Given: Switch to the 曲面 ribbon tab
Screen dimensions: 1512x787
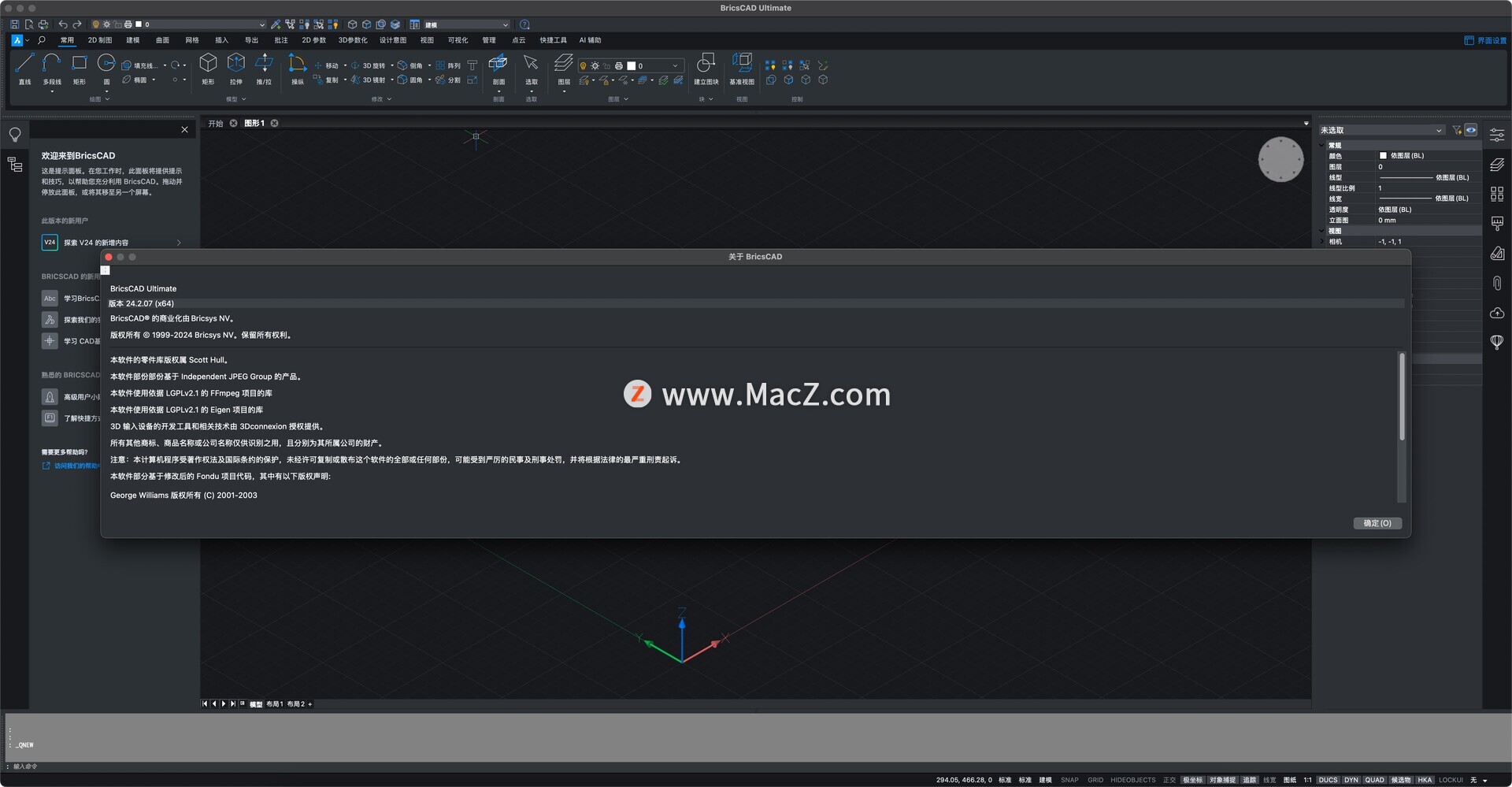Looking at the screenshot, I should click(x=162, y=40).
